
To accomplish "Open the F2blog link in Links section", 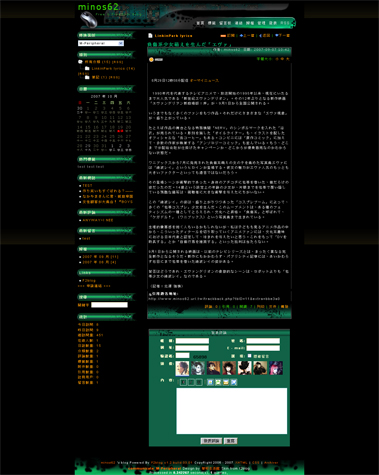I will coord(89,280).
